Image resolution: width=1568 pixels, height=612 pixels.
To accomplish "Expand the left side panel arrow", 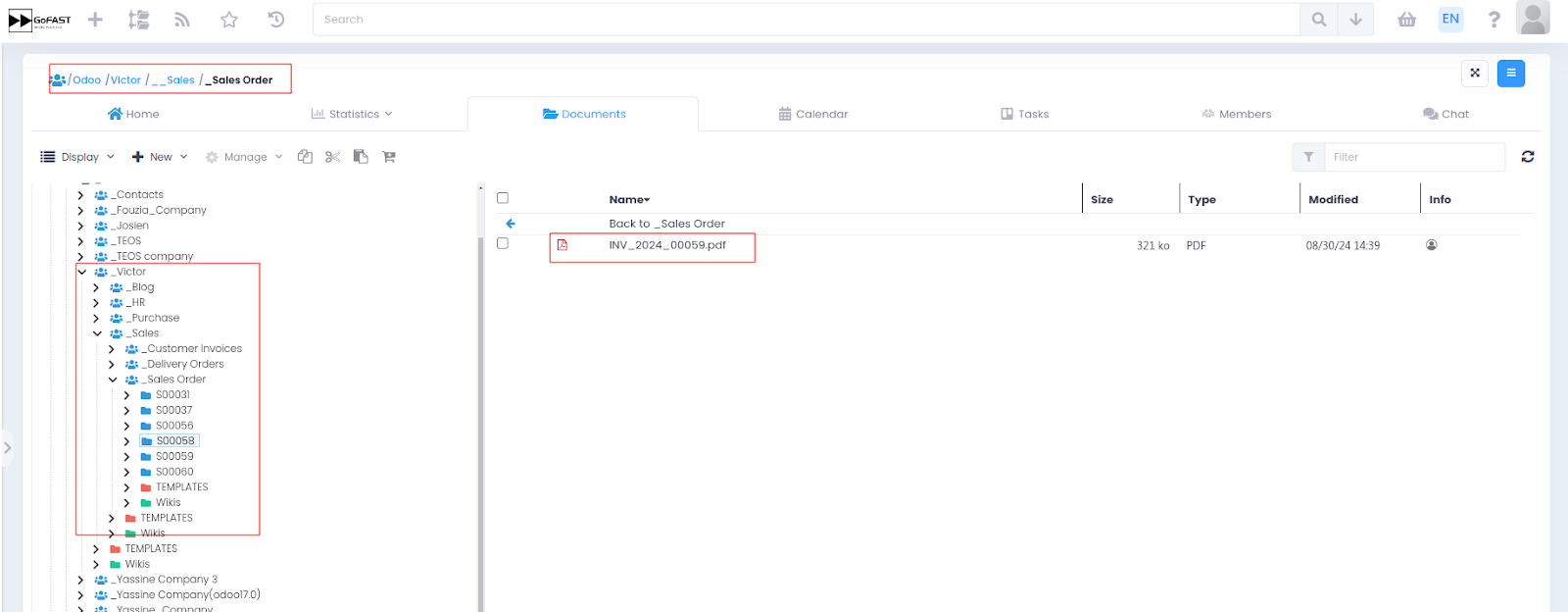I will (7, 448).
